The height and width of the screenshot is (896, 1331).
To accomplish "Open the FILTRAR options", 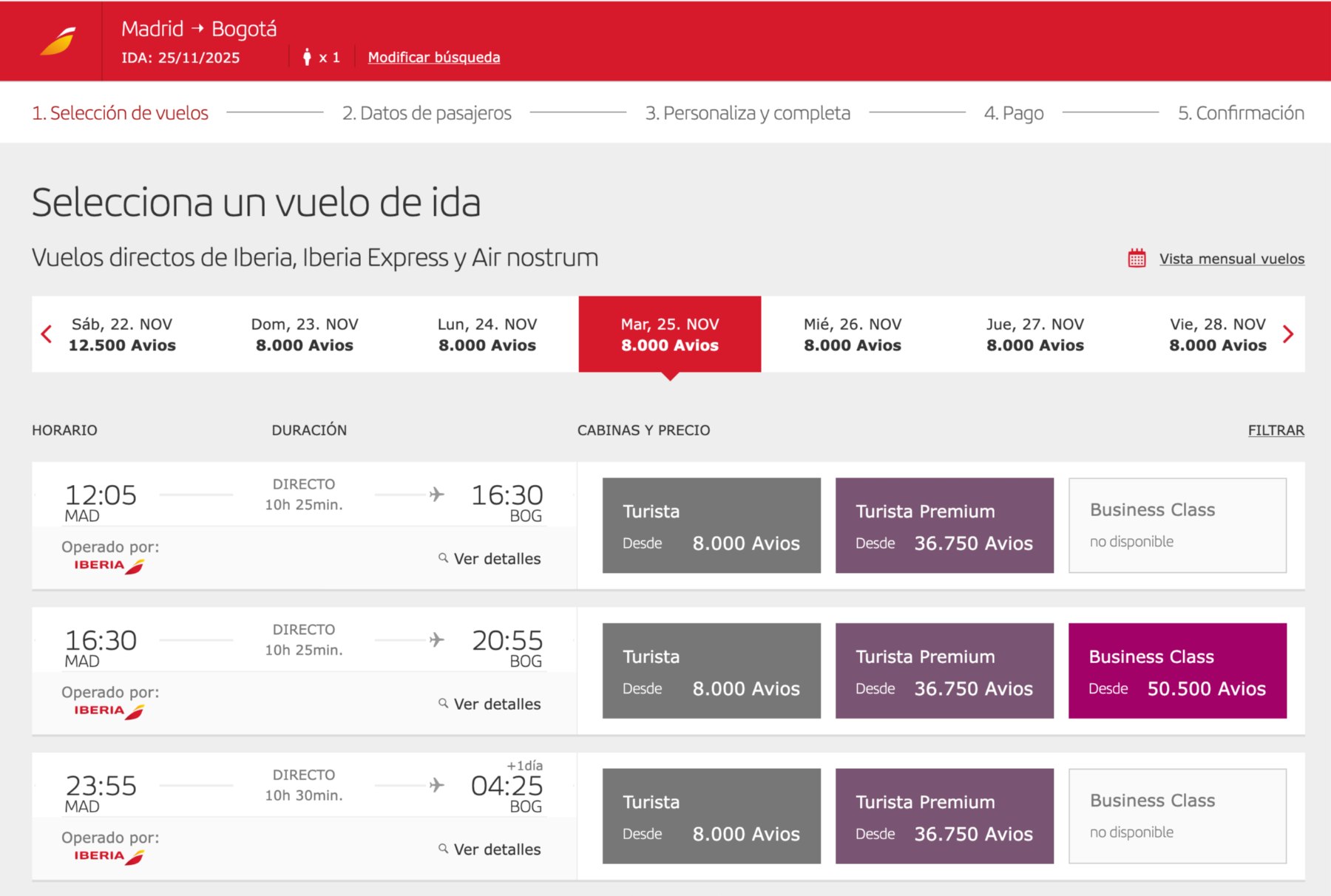I will [x=1276, y=430].
